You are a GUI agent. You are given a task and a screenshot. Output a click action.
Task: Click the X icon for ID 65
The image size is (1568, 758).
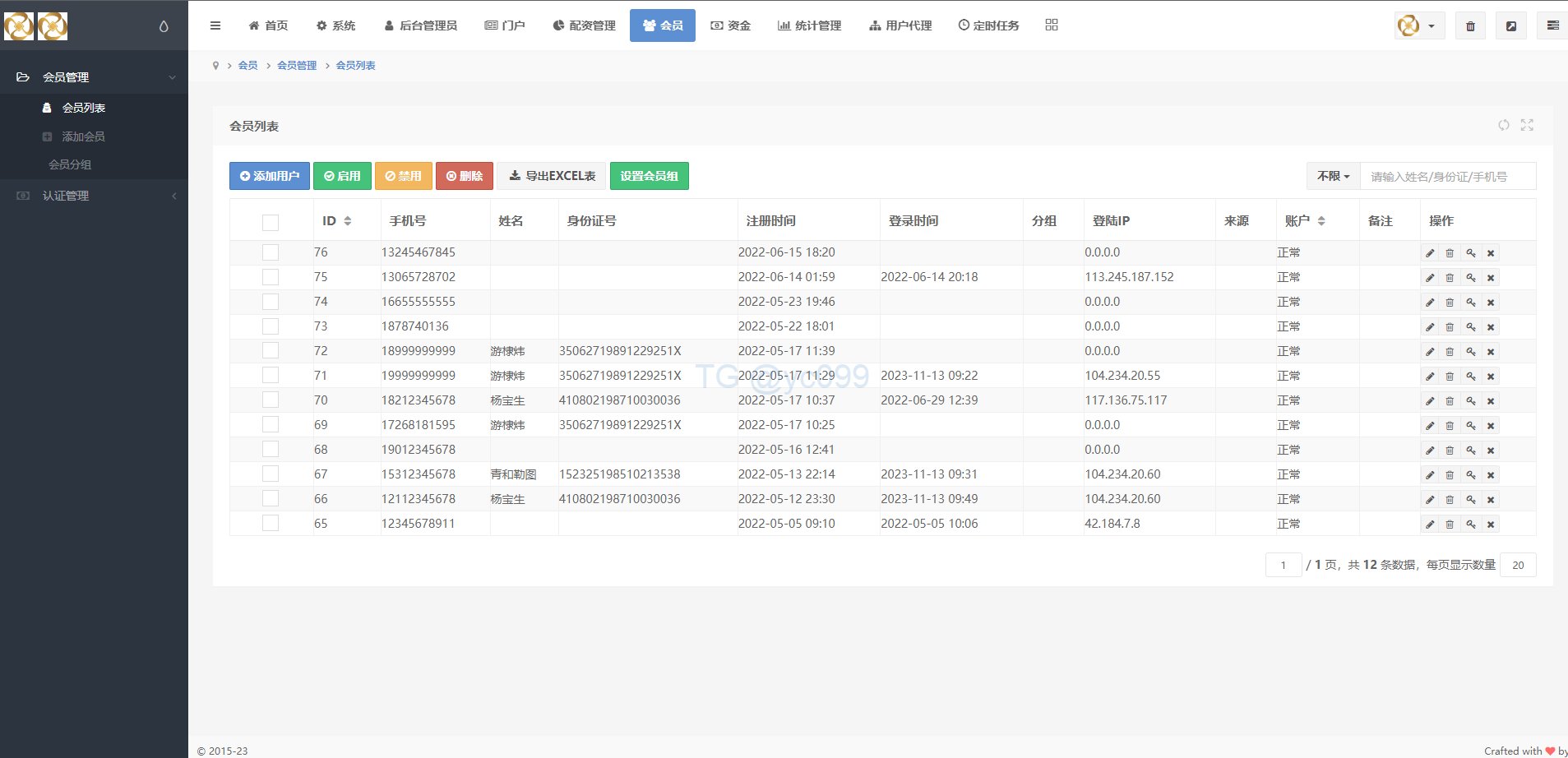pos(1491,525)
